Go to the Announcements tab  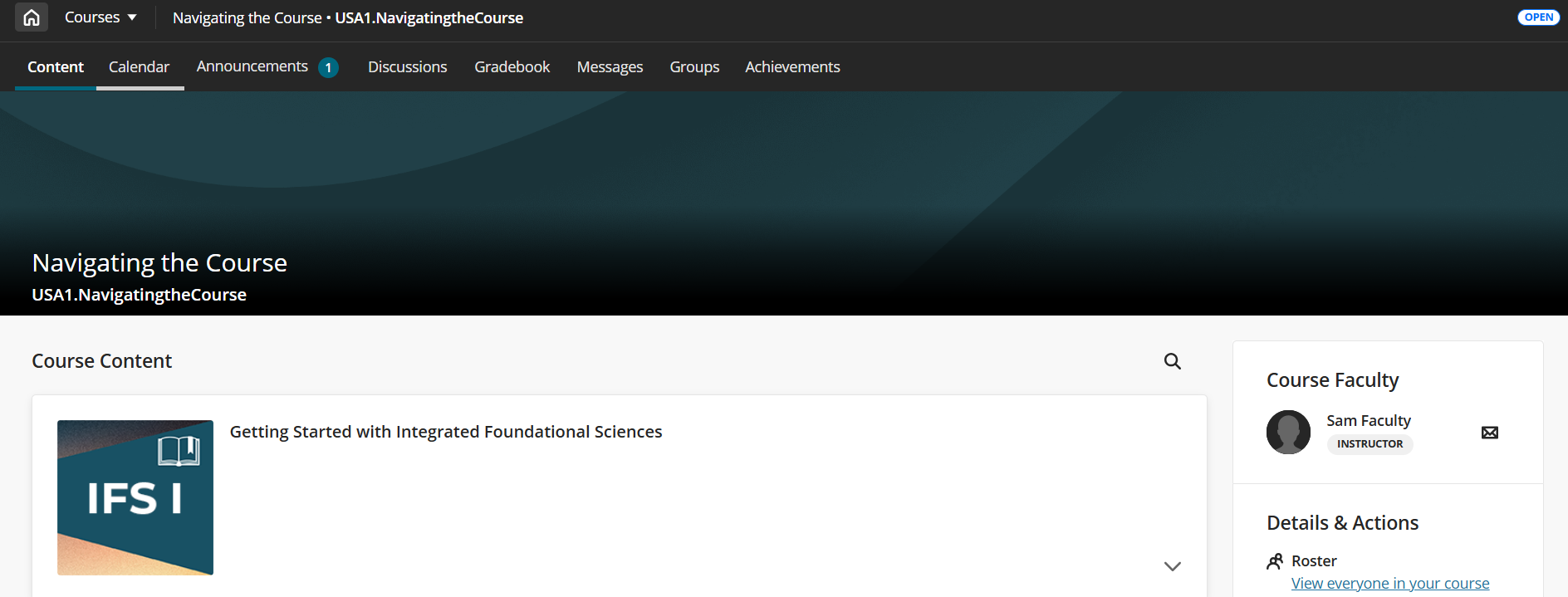(252, 66)
